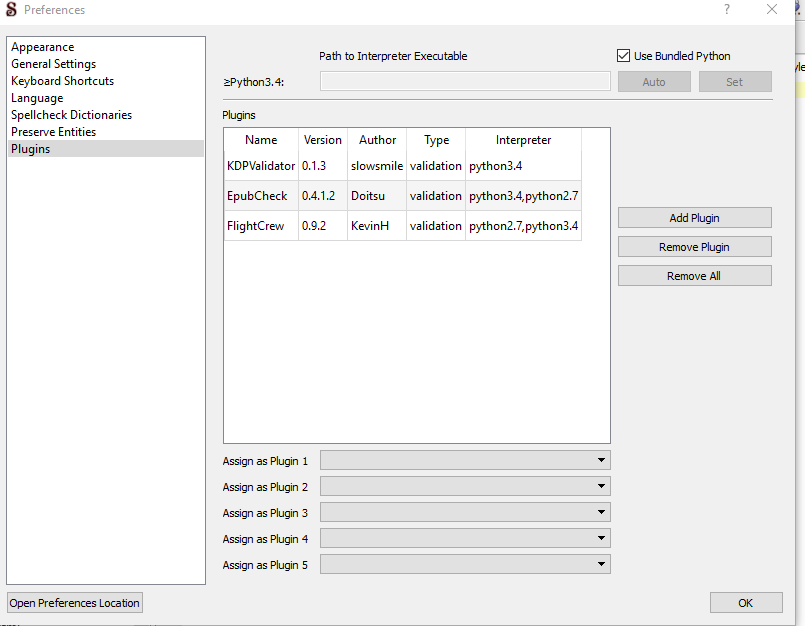805x626 pixels.
Task: Click validation type cell for FlightCrew
Action: [436, 225]
